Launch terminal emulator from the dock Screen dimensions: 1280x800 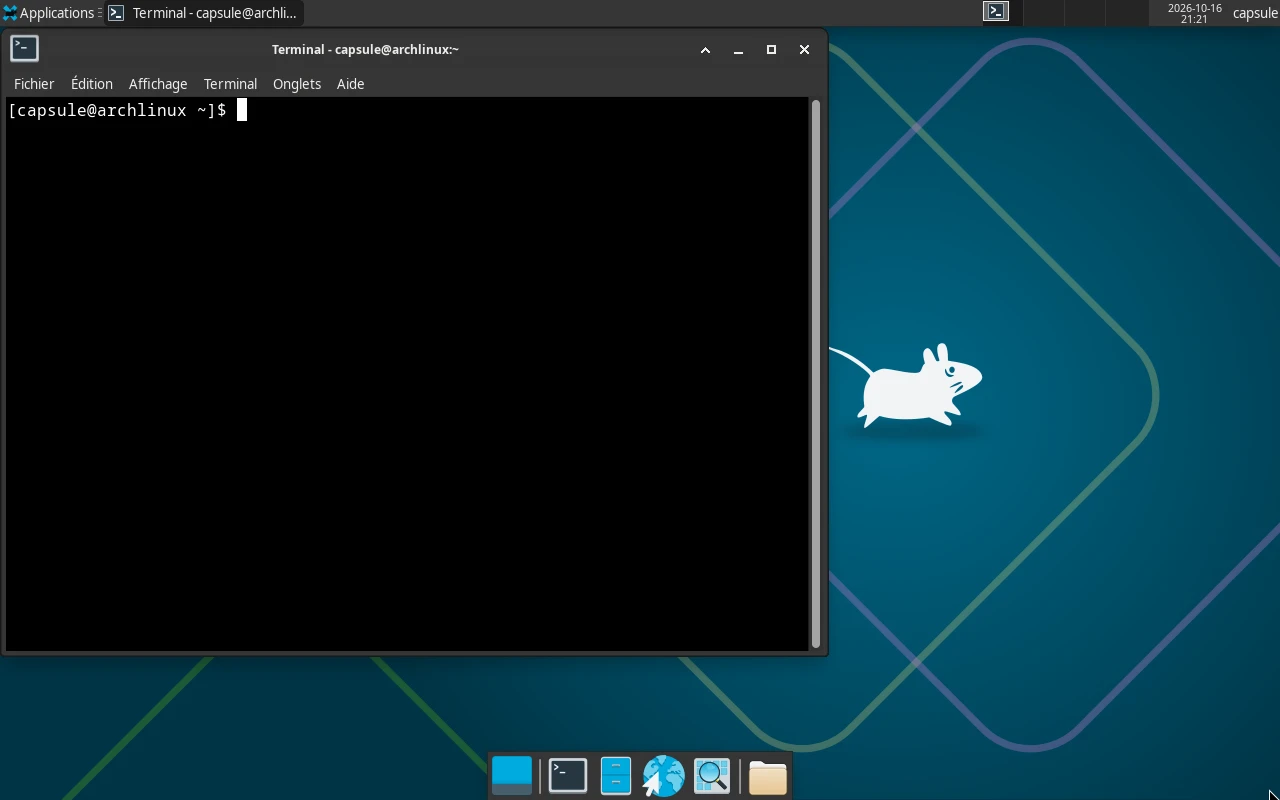pos(568,776)
